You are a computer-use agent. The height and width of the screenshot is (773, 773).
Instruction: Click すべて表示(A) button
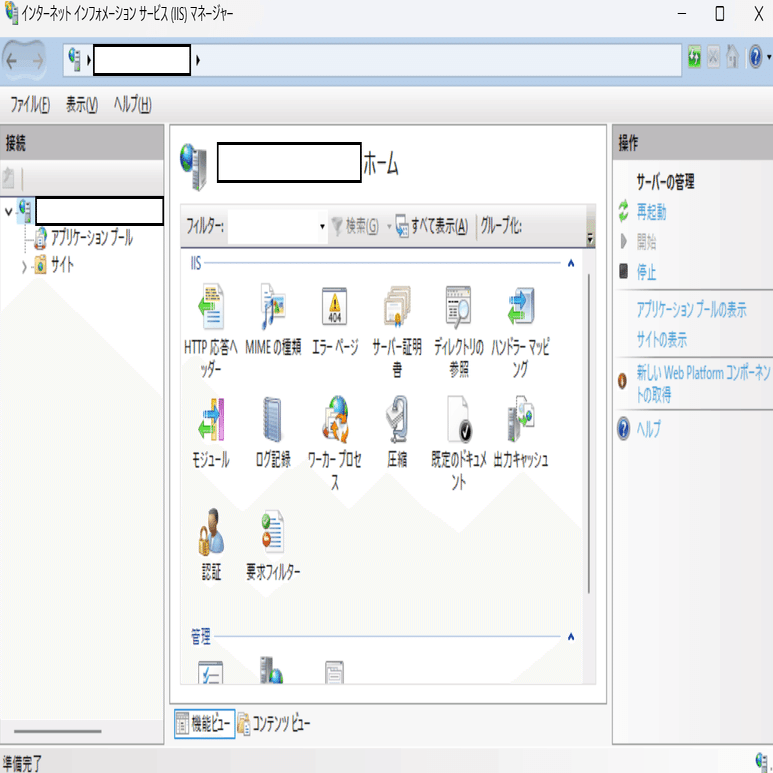pos(431,226)
